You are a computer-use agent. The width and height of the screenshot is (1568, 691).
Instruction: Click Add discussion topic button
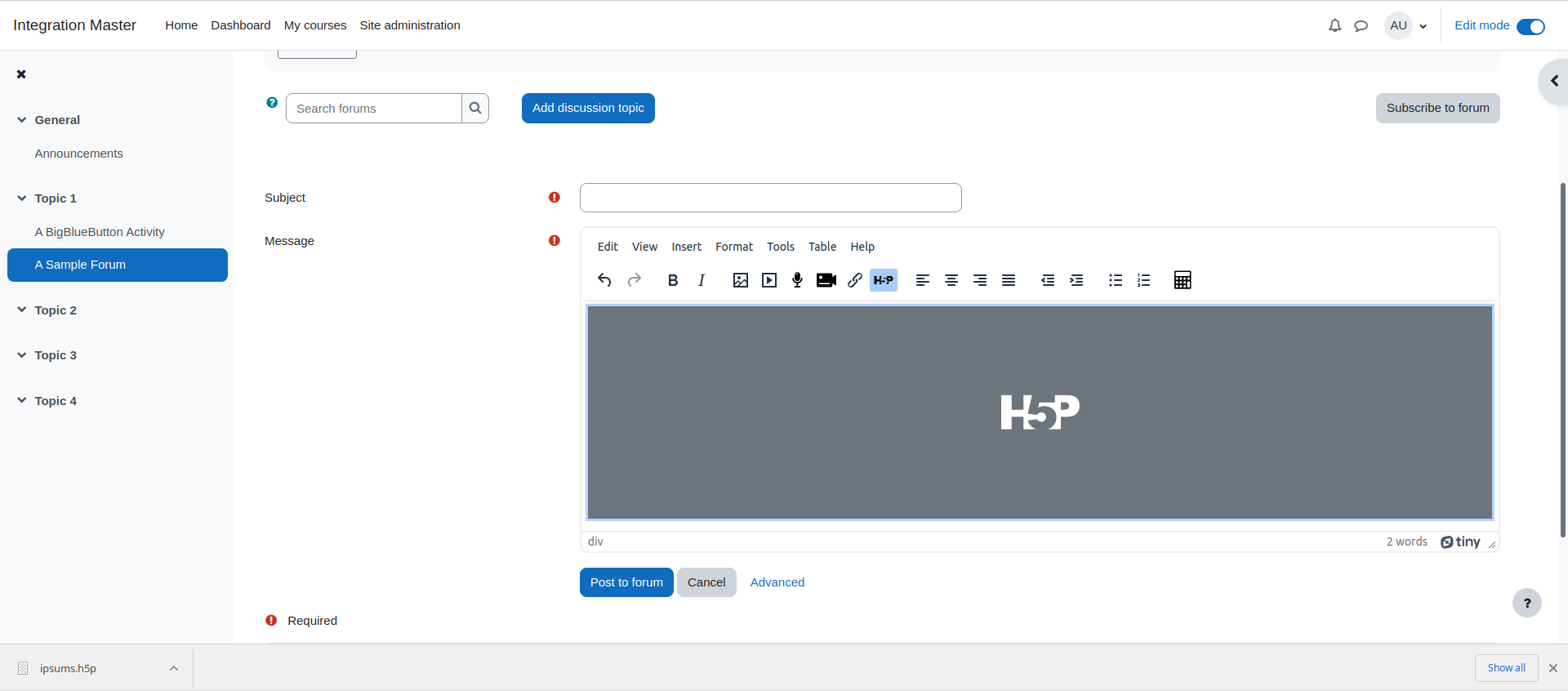click(588, 108)
